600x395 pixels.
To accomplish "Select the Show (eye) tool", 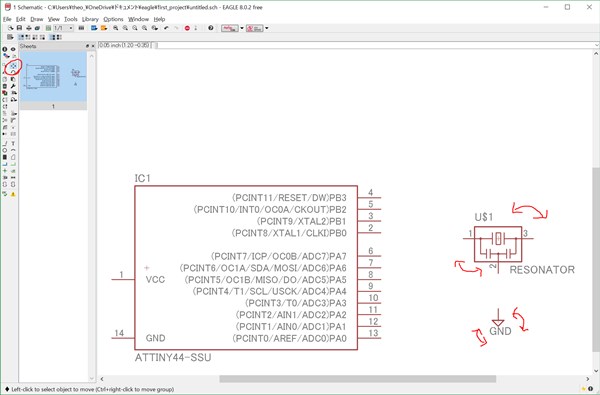I will (x=13, y=49).
